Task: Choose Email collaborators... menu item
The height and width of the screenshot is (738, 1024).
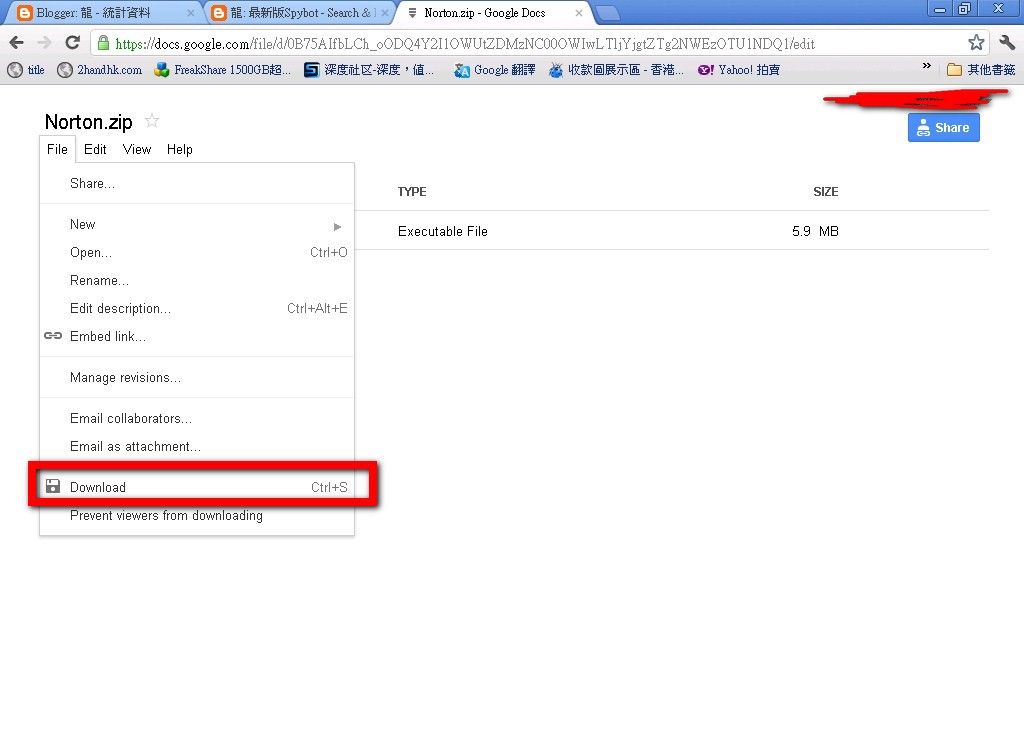Action: [197, 419]
